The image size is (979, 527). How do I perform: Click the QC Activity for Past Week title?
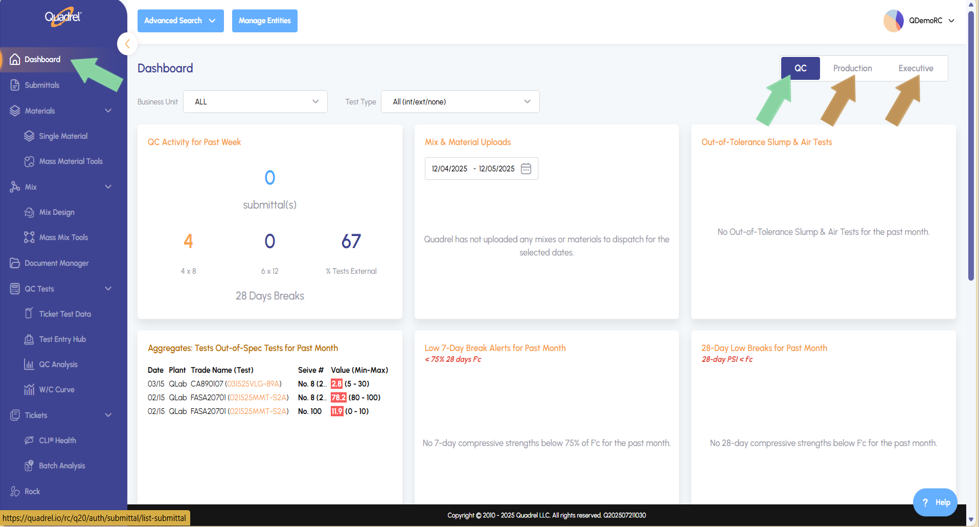point(194,142)
